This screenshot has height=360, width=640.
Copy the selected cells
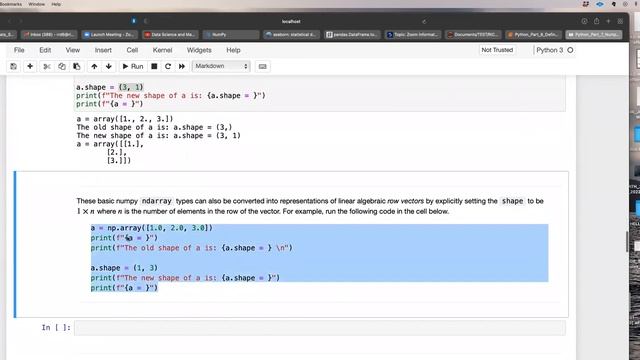point(62,66)
